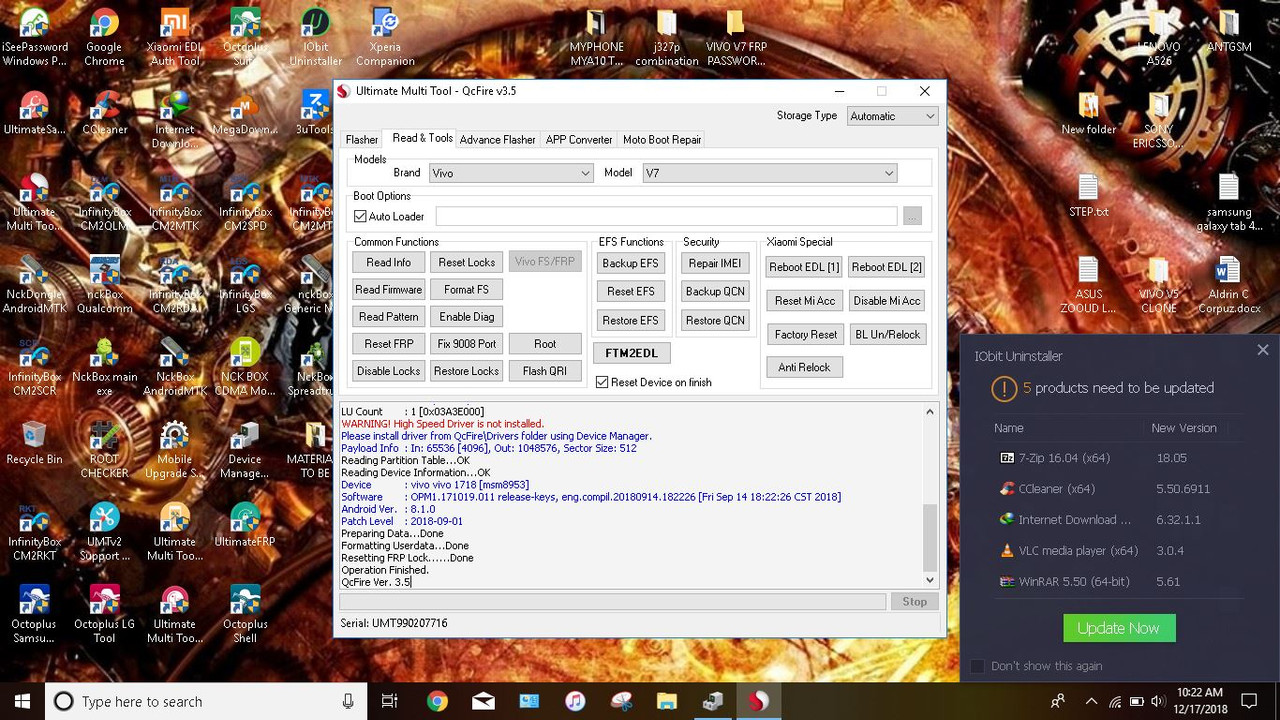Viewport: 1280px width, 720px height.
Task: Open UltimateFRP desktop shortcut
Action: coord(245,525)
